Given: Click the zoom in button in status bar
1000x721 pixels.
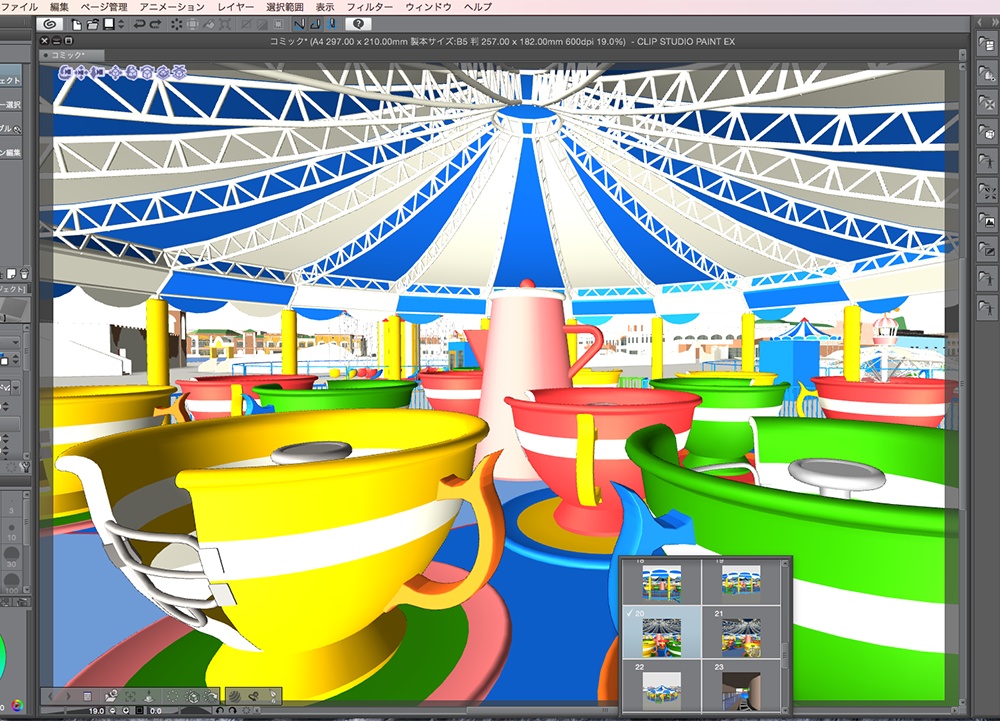Looking at the screenshot, I should (126, 710).
